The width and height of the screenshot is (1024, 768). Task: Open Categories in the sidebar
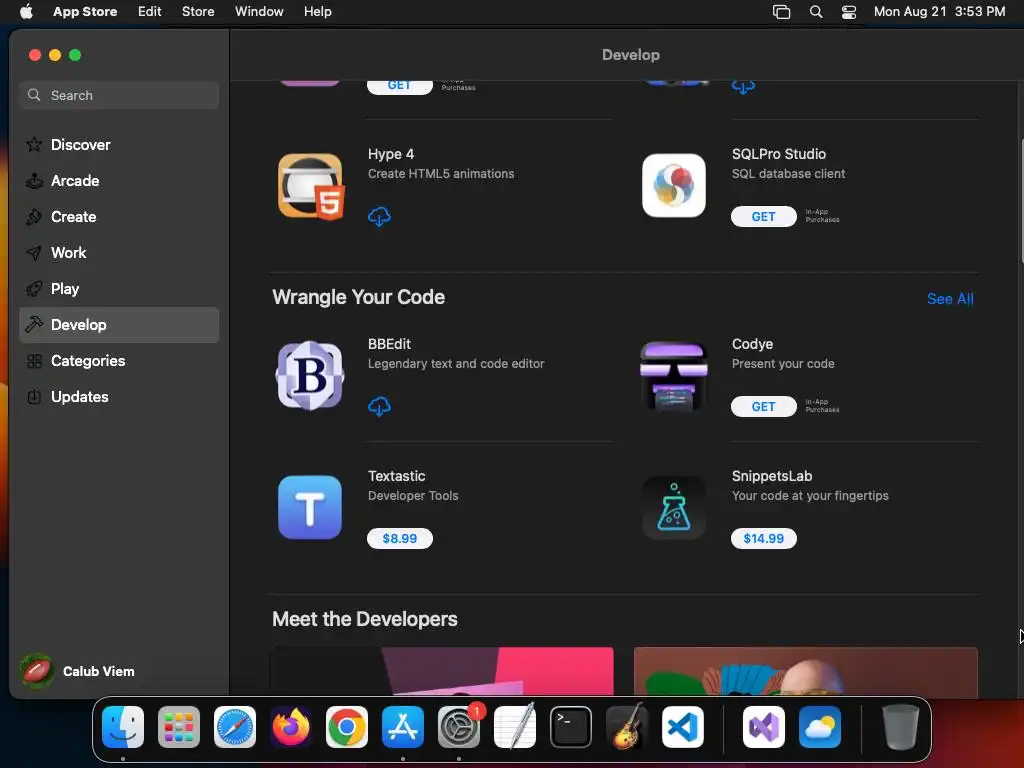119,360
